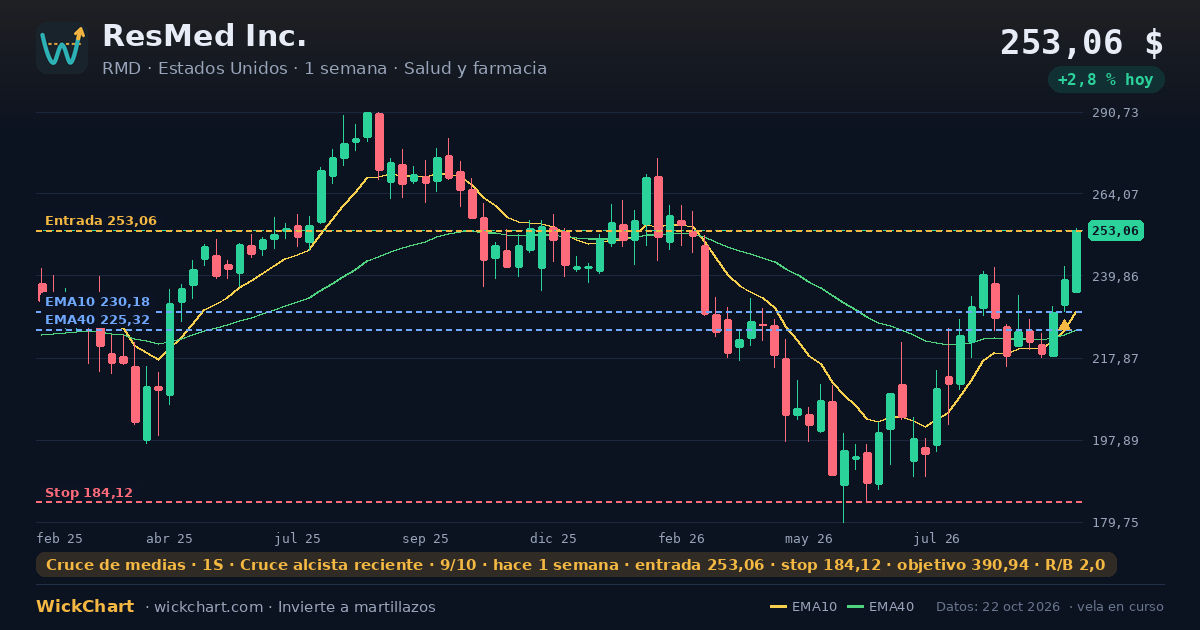Click the 290,73 price axis label
Screen dimensions: 1200x630
(1115, 113)
